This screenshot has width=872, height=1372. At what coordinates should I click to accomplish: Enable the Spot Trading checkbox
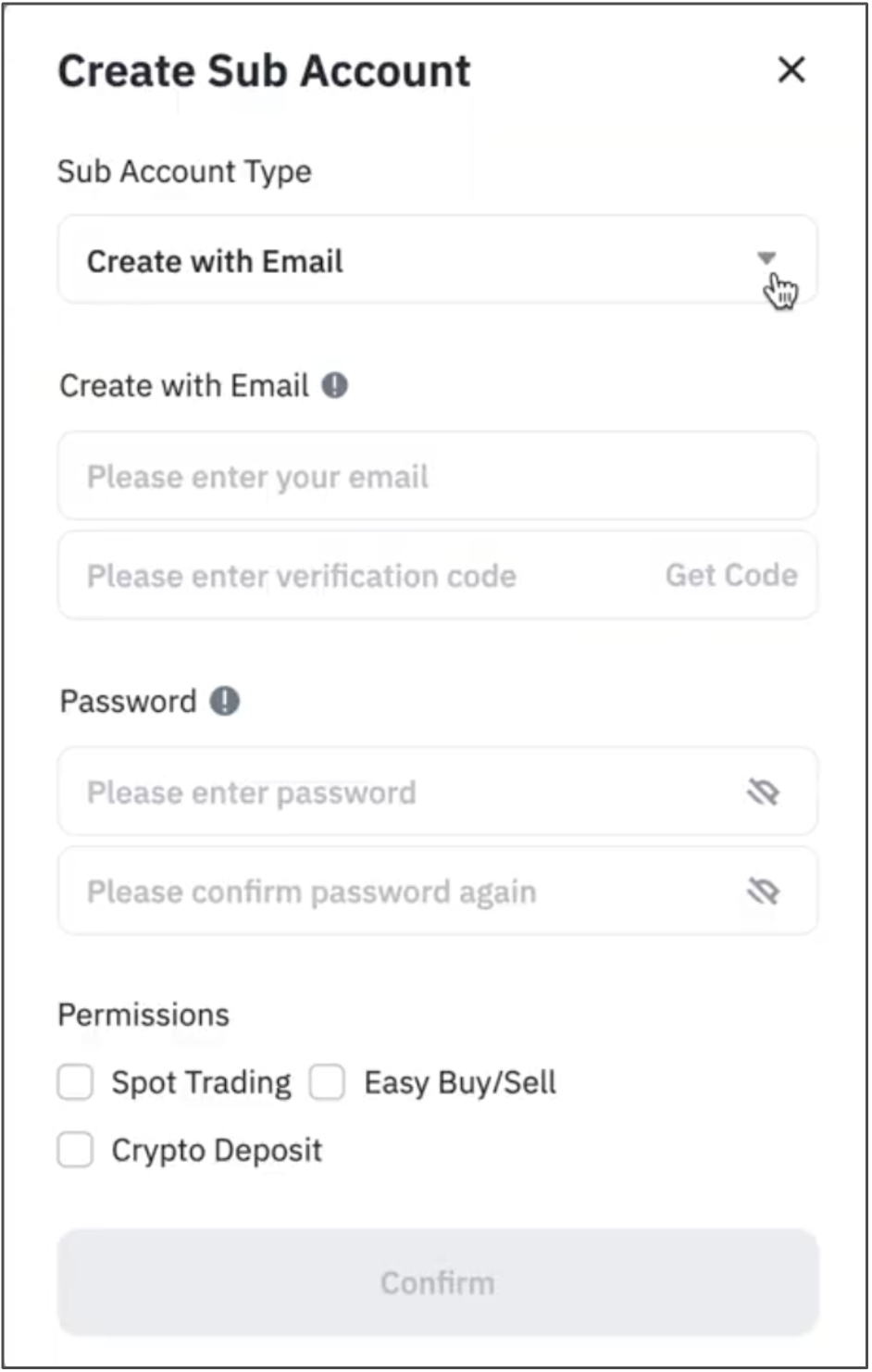75,1081
